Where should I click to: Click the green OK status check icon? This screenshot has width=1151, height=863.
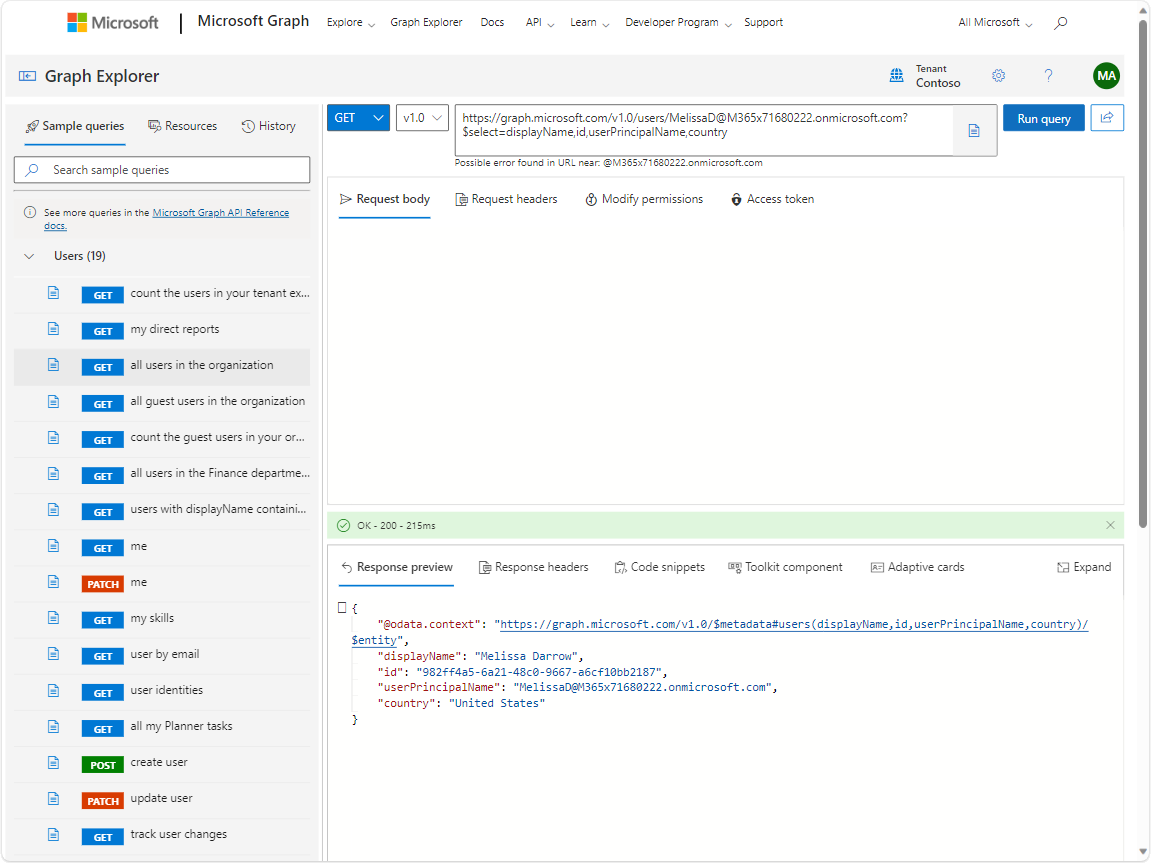tap(344, 525)
